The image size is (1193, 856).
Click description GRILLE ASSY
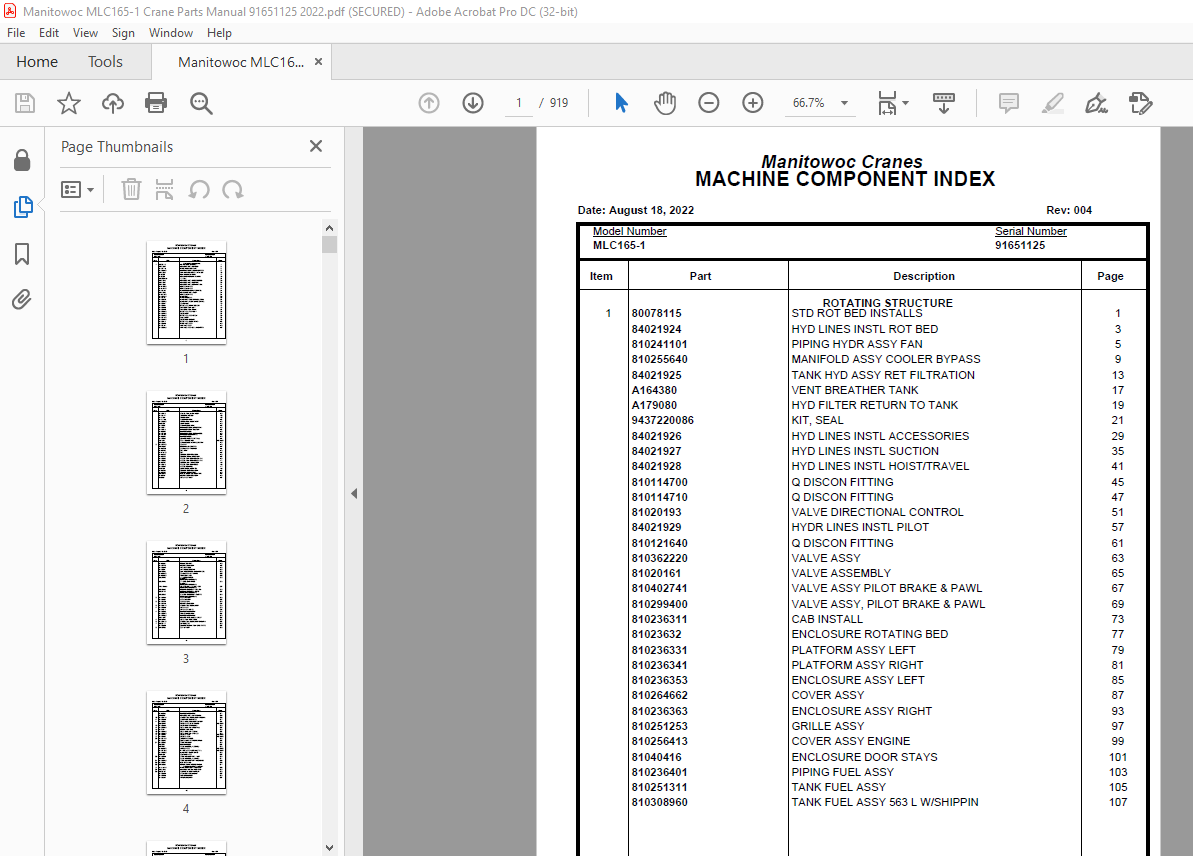tap(828, 726)
